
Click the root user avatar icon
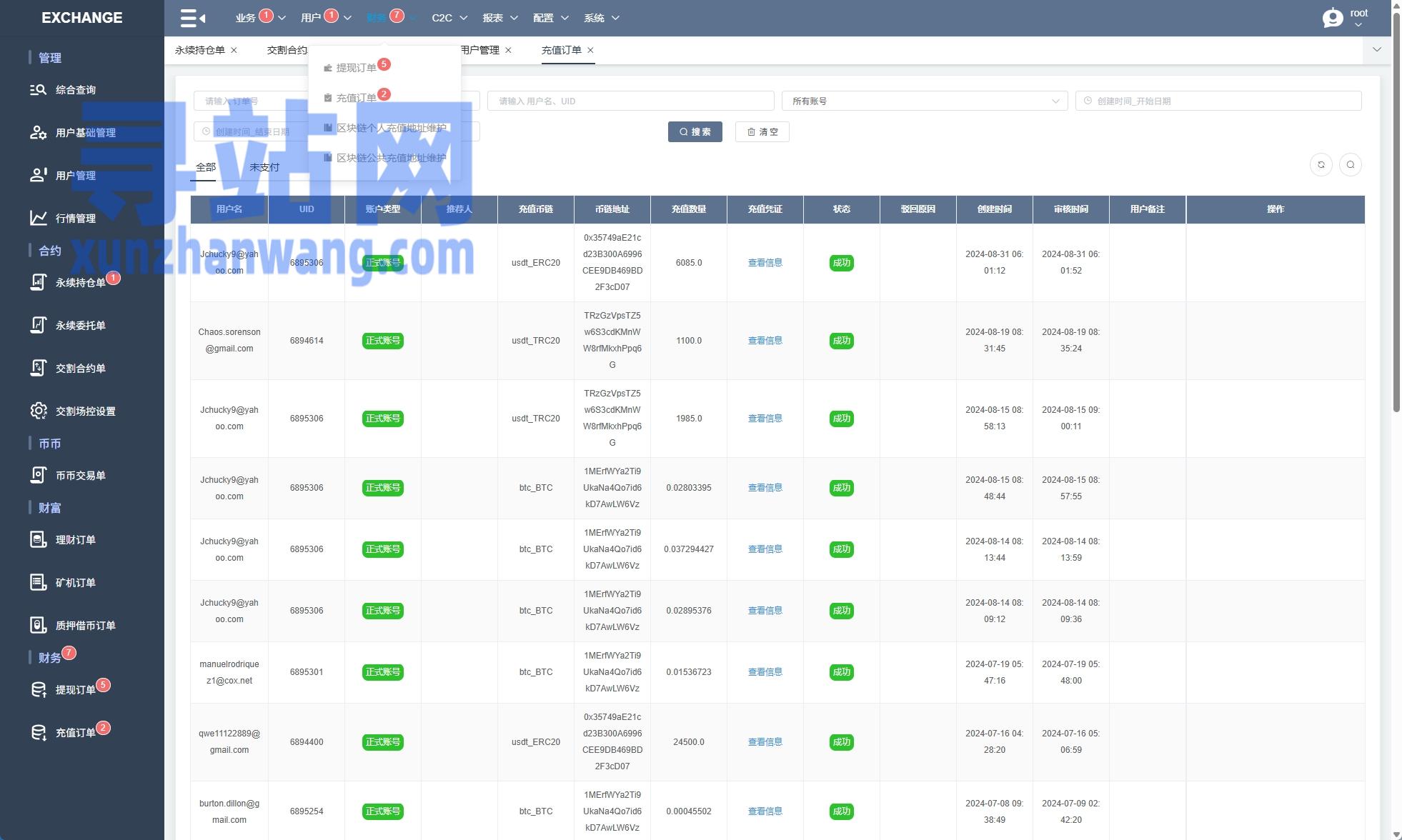click(x=1333, y=18)
